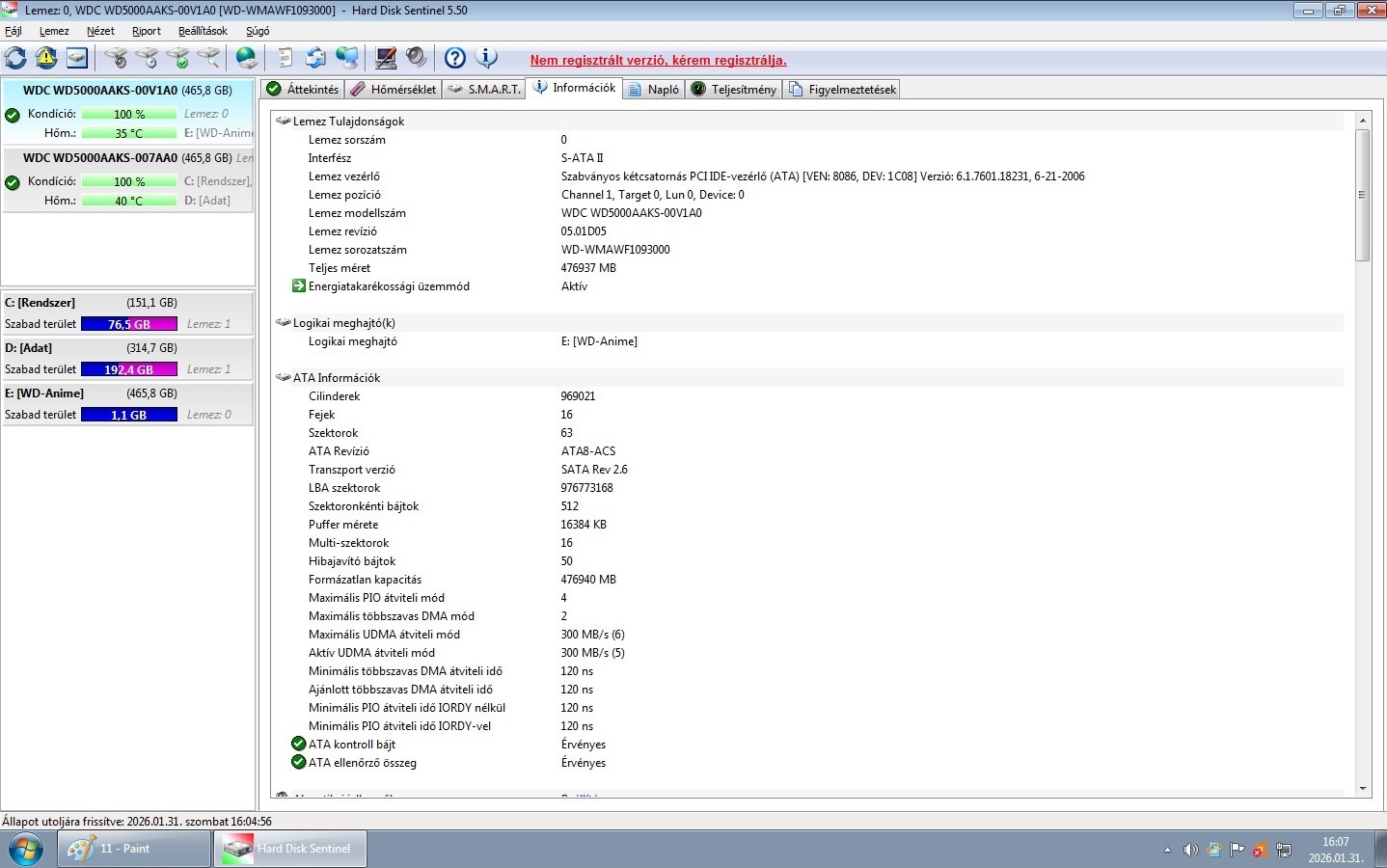This screenshot has height=868, width=1387.
Task: Open the Lemez menu
Action: point(54,31)
